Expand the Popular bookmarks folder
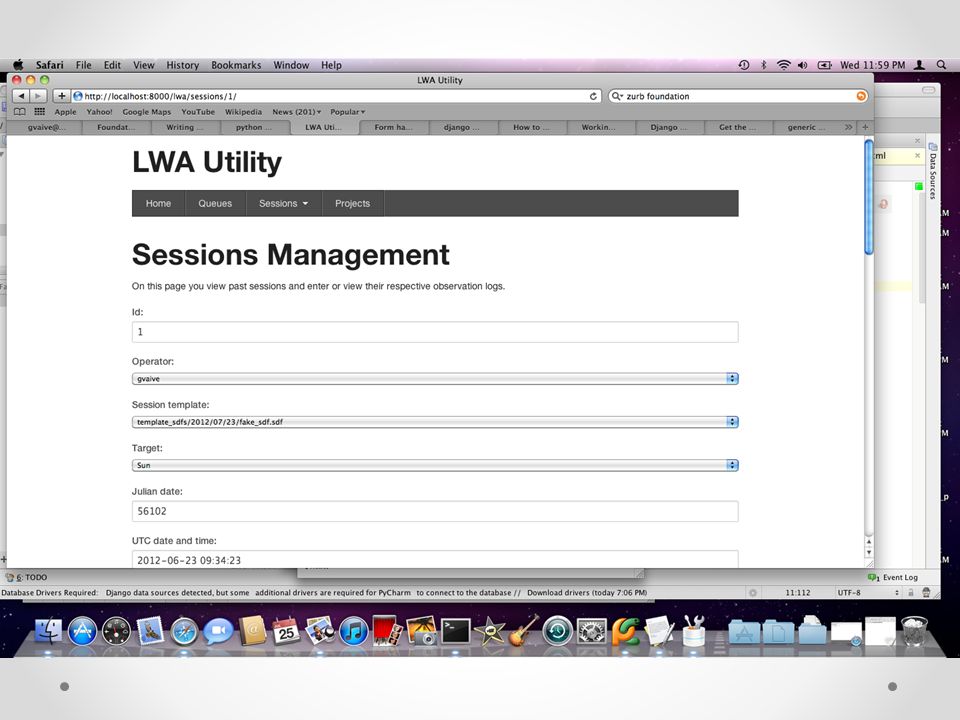Viewport: 960px width, 720px height. pyautogui.click(x=348, y=111)
